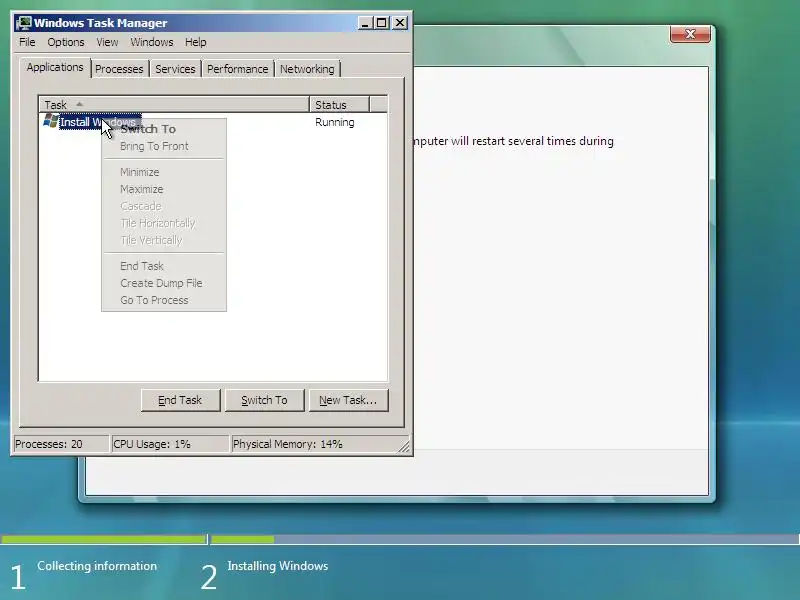Sort by the Status column header

[x=339, y=105]
